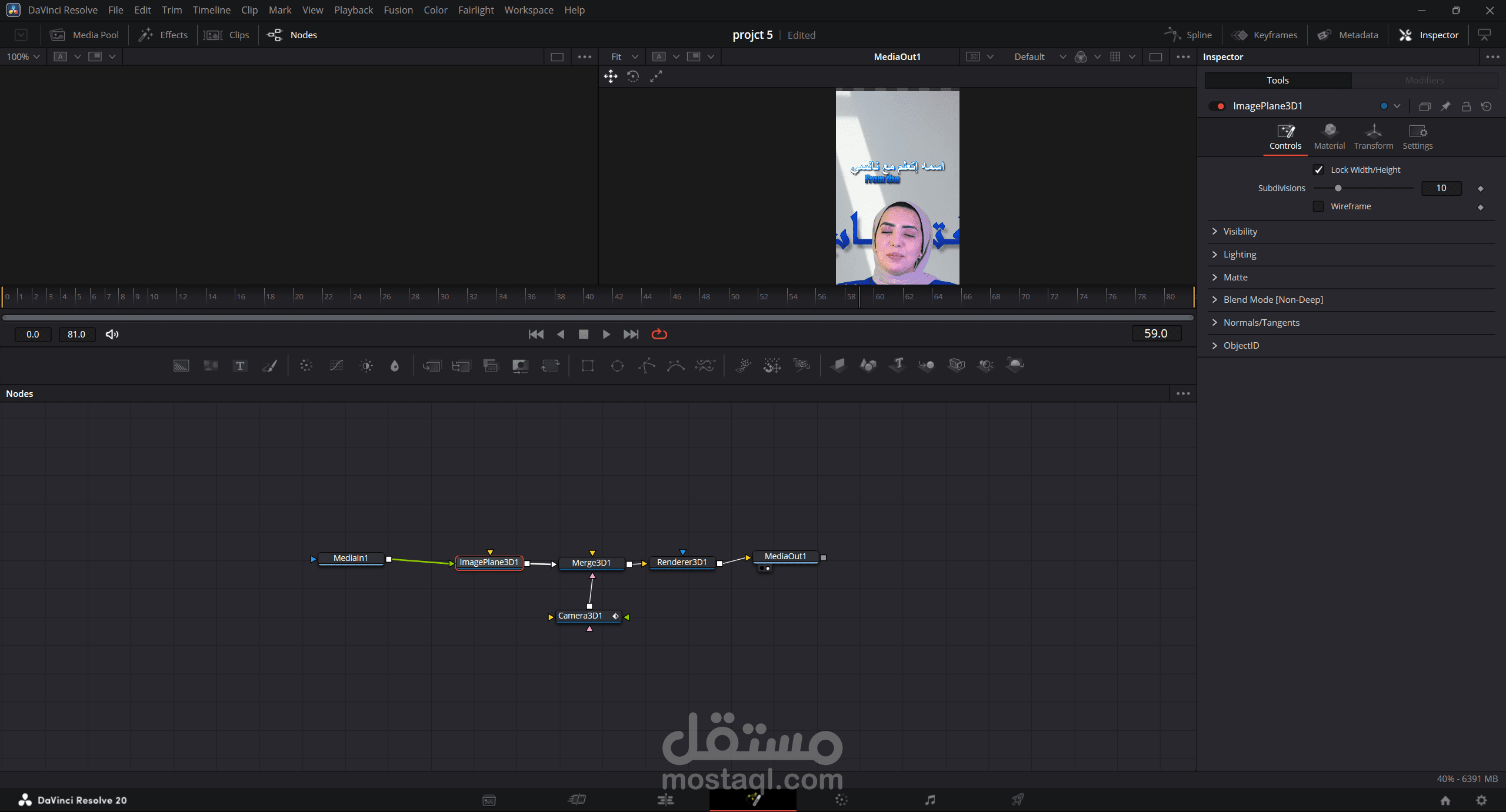Add a BSpline mask tool

[676, 366]
